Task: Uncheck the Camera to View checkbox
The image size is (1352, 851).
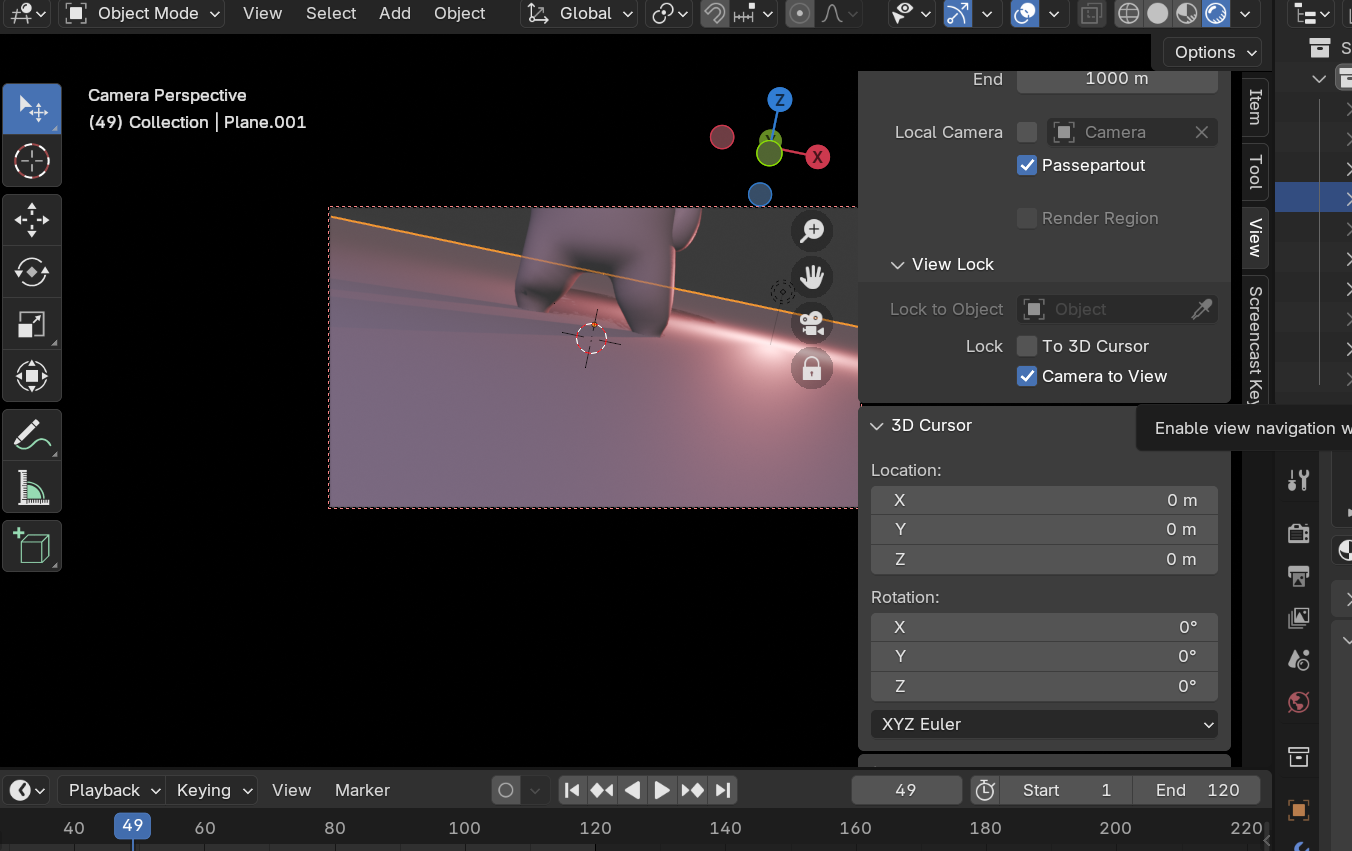Action: [1027, 376]
